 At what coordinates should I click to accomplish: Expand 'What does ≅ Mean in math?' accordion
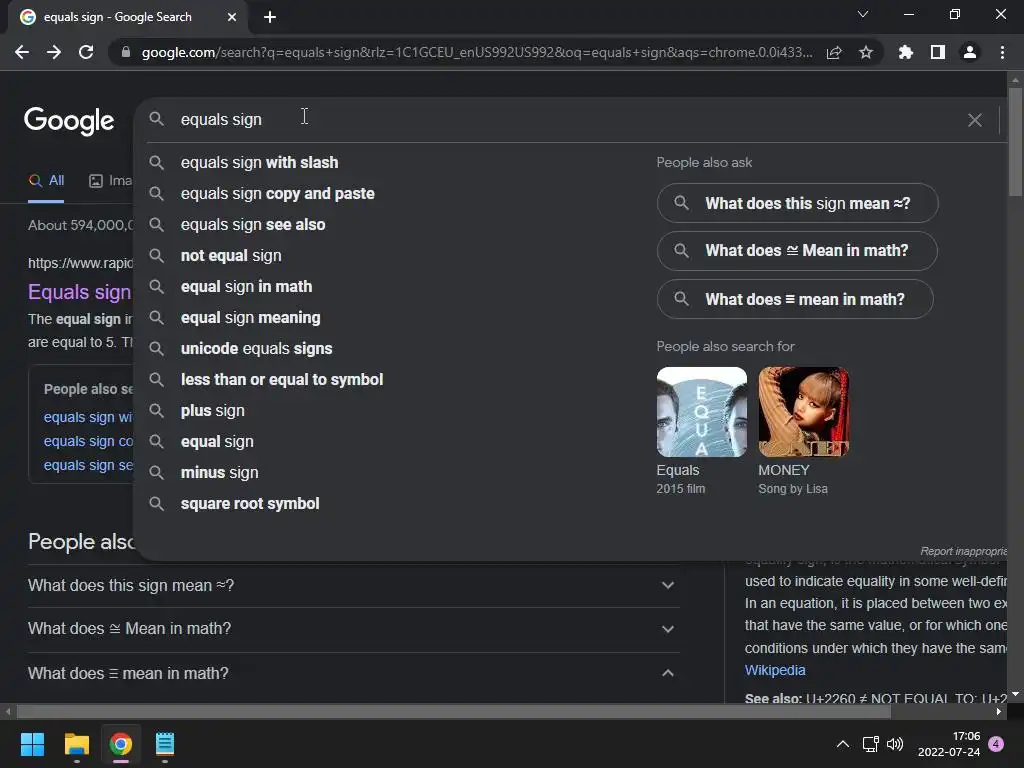pyautogui.click(x=353, y=630)
